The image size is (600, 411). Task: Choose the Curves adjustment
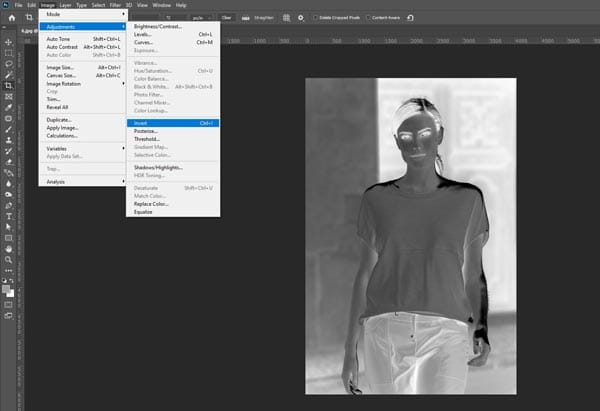point(173,42)
